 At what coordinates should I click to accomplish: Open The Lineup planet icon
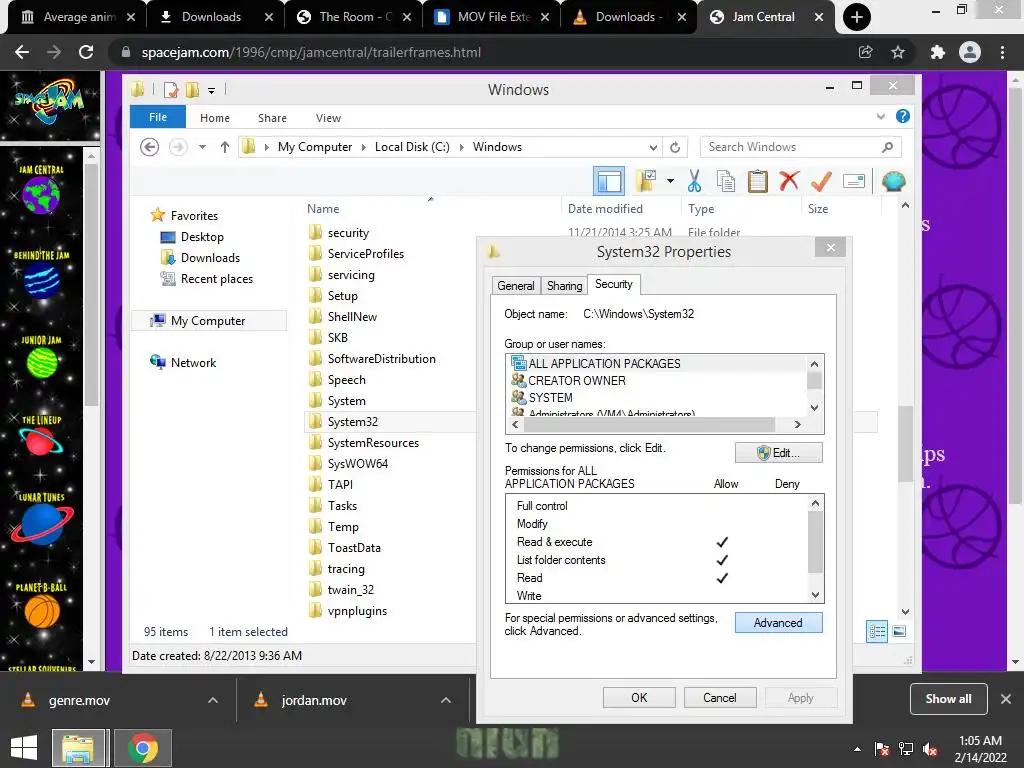click(42, 442)
